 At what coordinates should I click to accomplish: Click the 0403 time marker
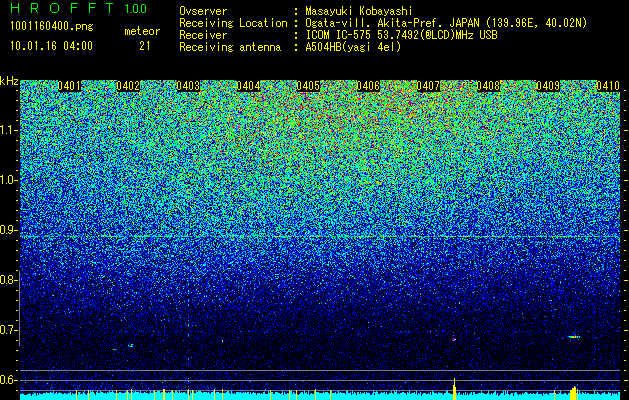[x=188, y=86]
